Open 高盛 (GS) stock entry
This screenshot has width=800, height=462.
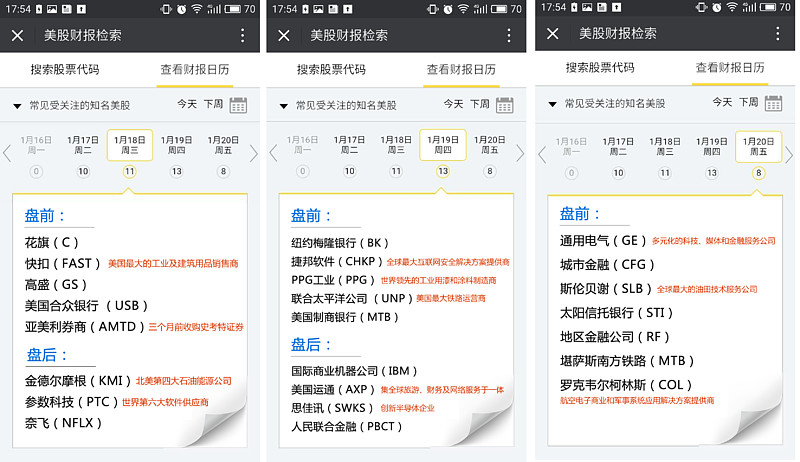tap(56, 285)
